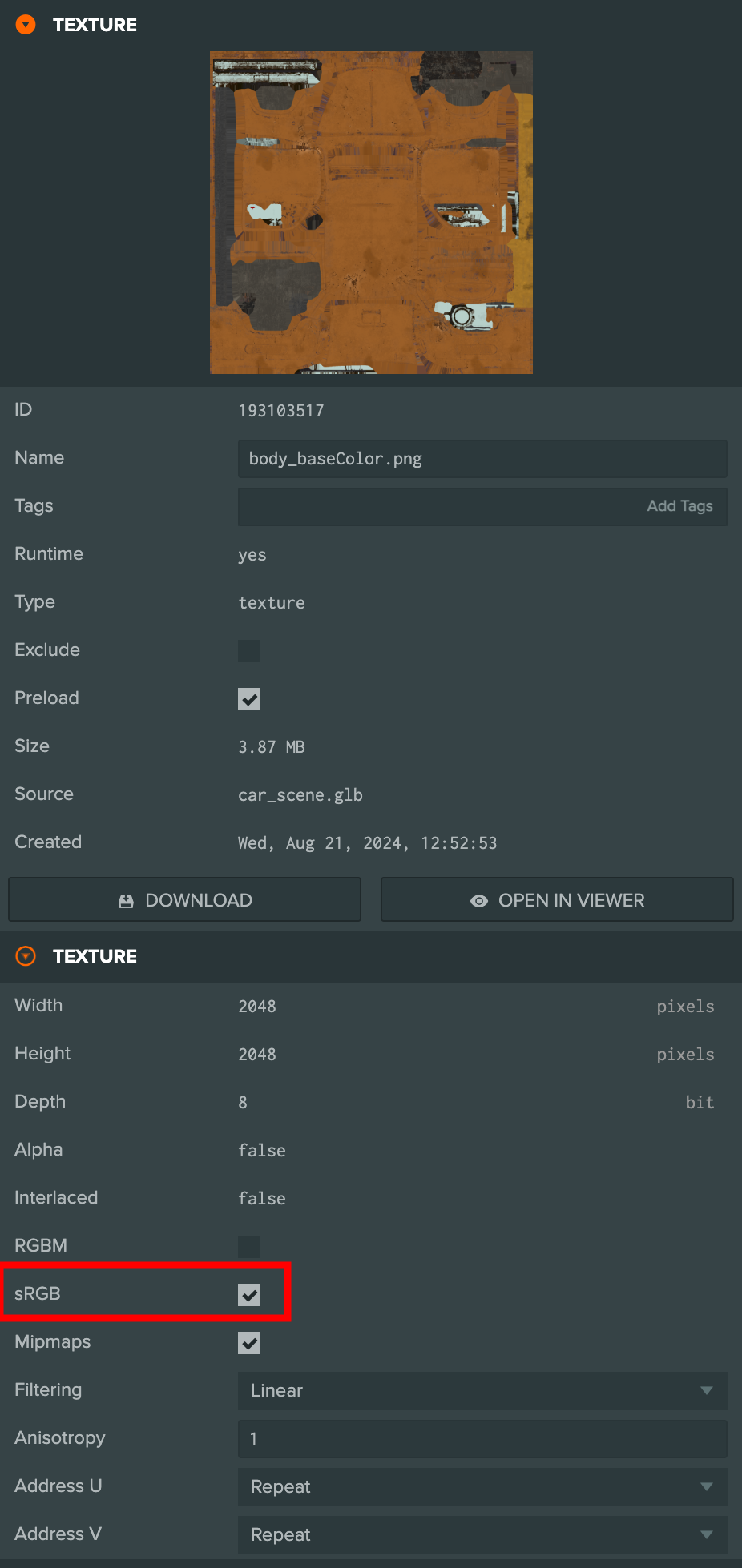The image size is (742, 1568).
Task: Turn off the Mipmaps checkbox
Action: tap(249, 1343)
